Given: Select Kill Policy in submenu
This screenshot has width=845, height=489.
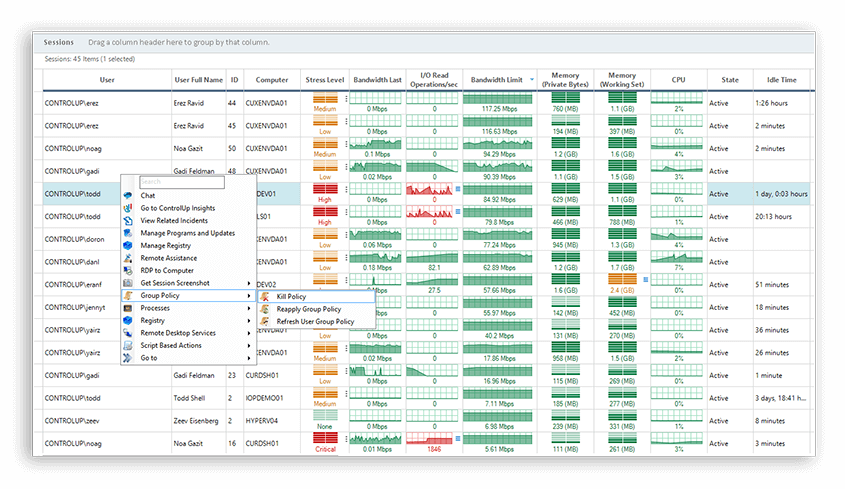Looking at the screenshot, I should (x=291, y=297).
